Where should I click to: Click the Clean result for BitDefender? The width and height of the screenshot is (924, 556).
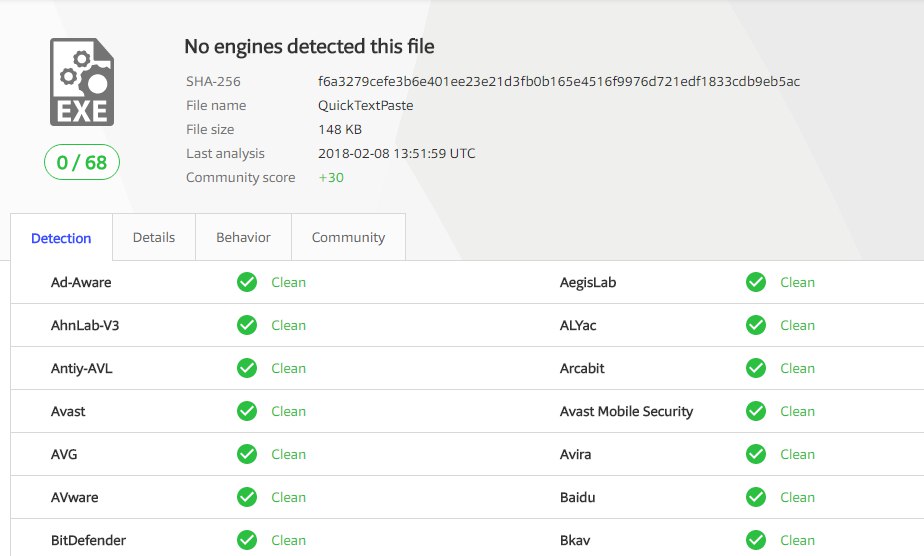coord(288,540)
